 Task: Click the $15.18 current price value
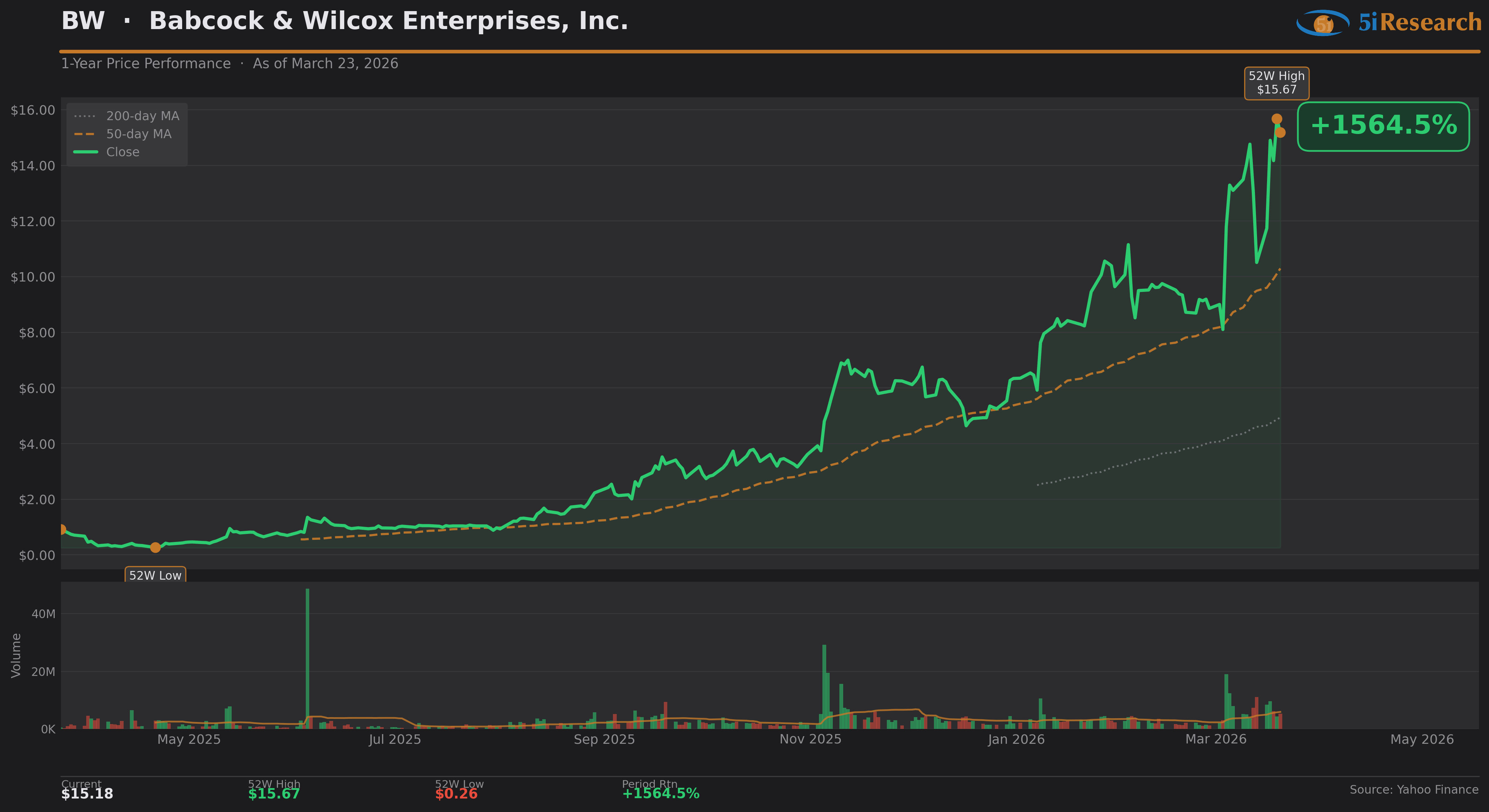click(x=87, y=794)
